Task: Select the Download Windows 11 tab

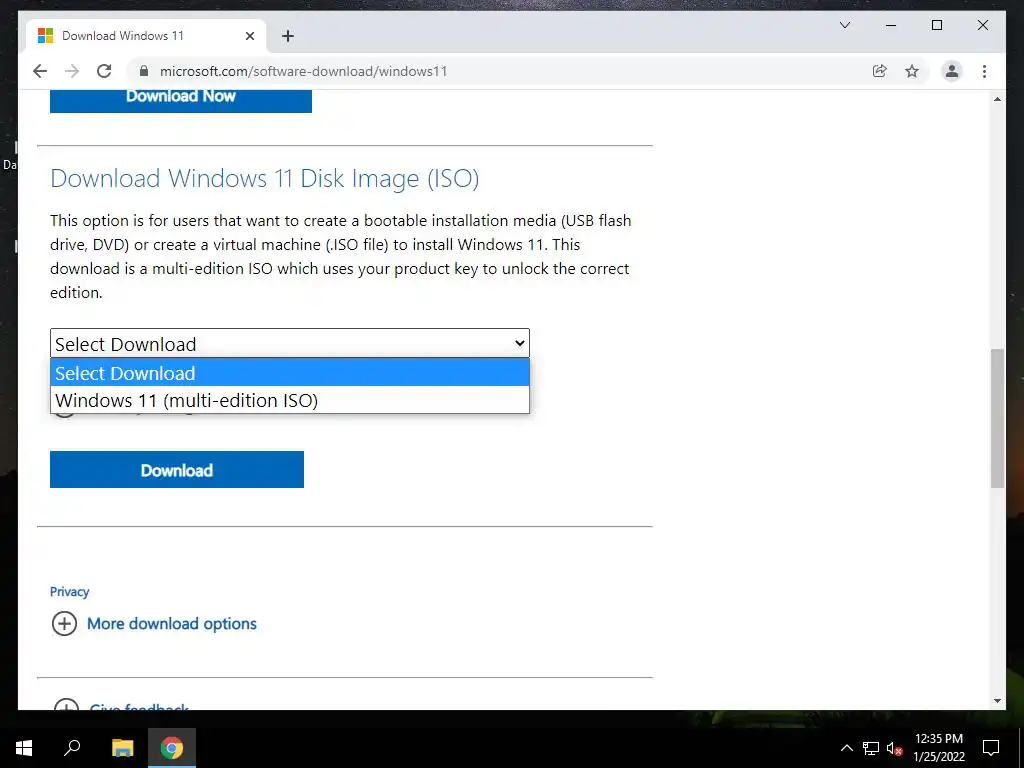Action: (x=146, y=36)
